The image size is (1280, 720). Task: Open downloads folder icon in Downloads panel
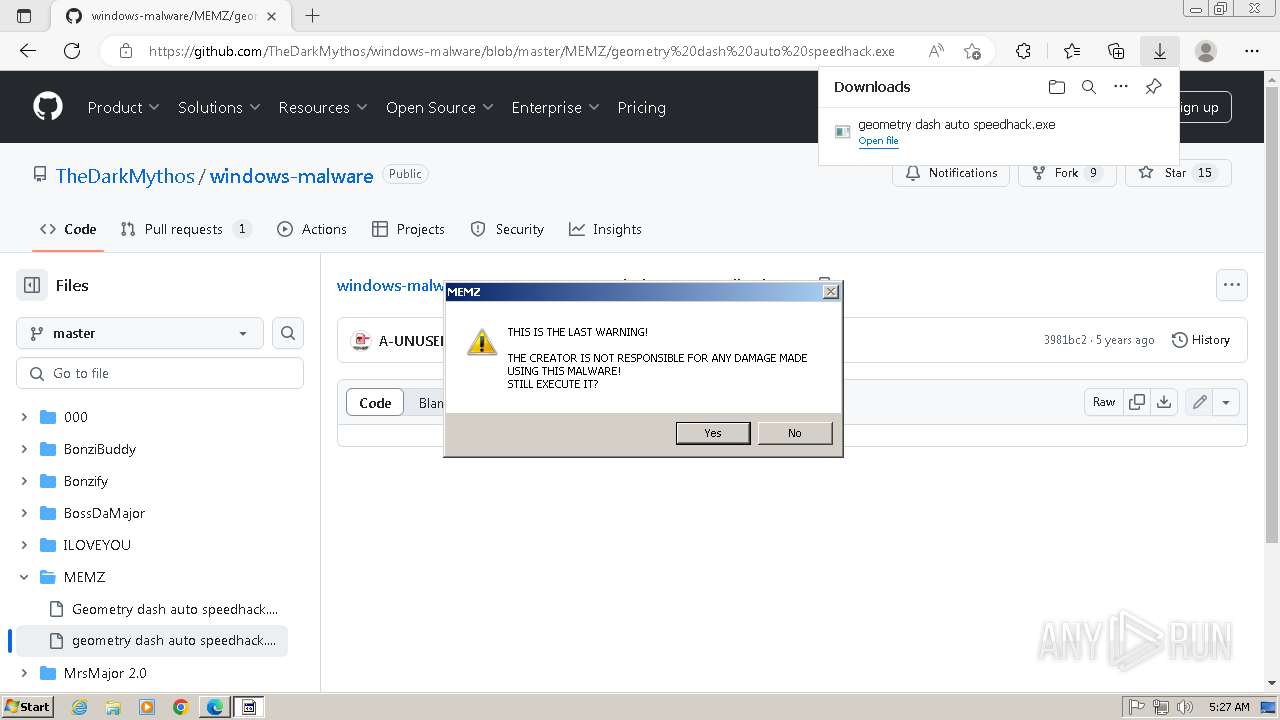coord(1057,87)
